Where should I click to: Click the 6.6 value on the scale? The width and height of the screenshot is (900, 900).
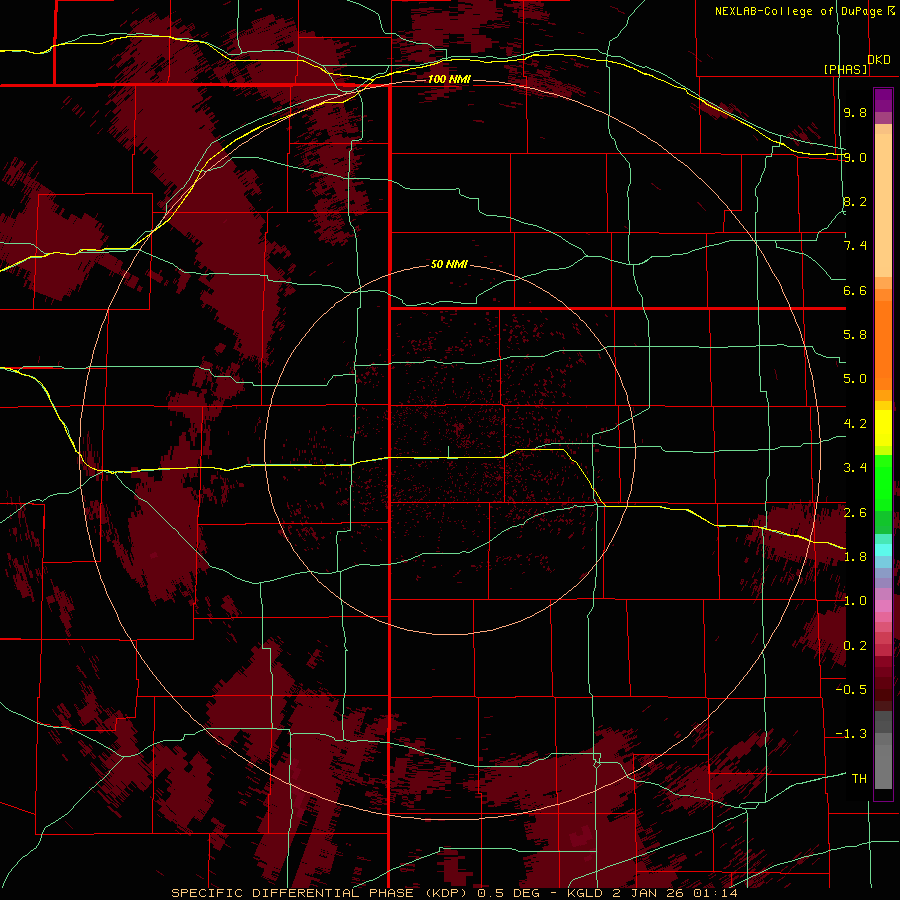855,290
